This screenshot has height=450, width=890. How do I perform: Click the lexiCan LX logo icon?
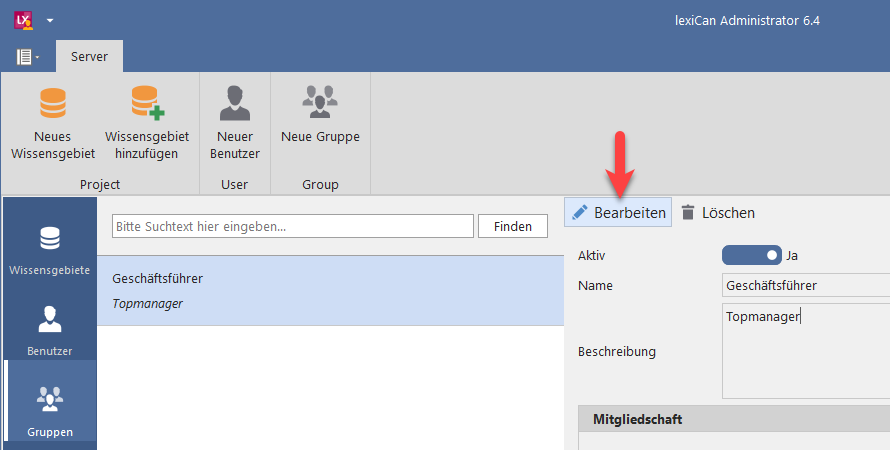pos(22,20)
